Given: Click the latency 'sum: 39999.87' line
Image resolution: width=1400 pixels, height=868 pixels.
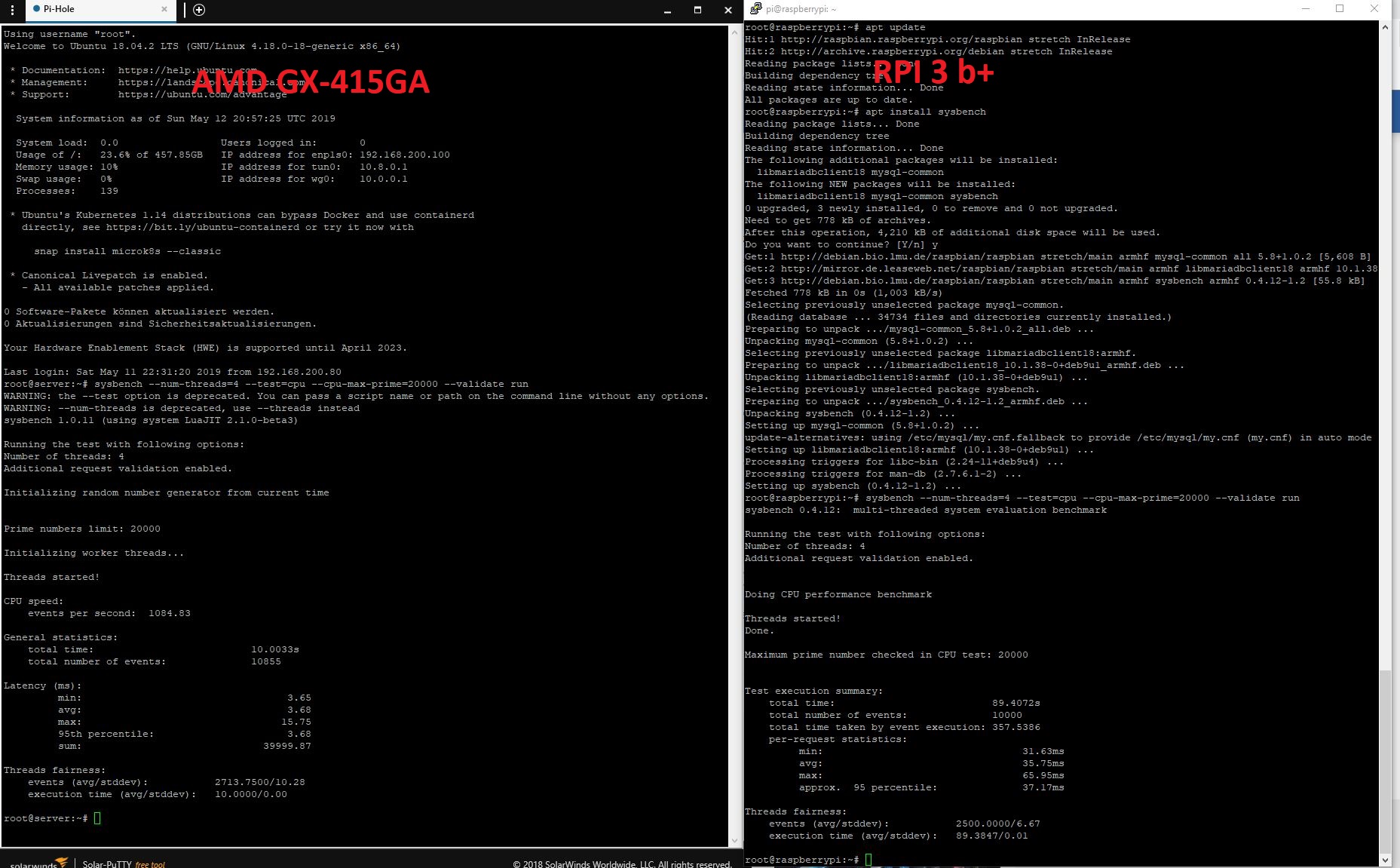Looking at the screenshot, I should (185, 746).
